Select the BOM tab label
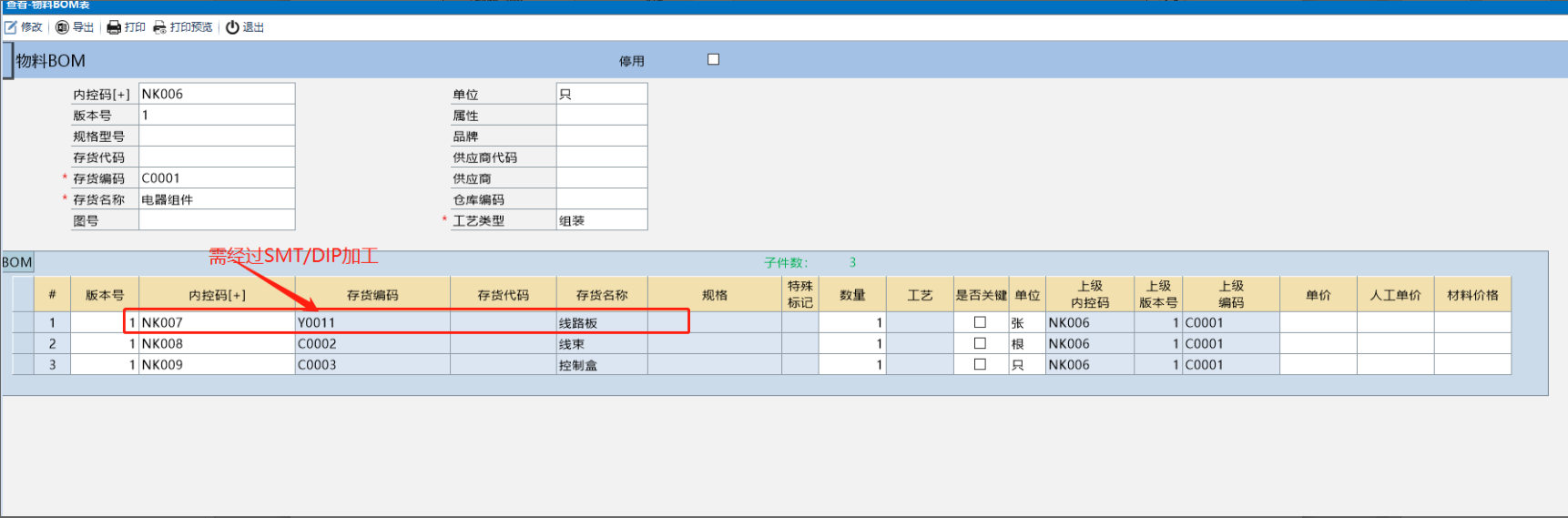This screenshot has height=518, width=1568. [x=17, y=262]
